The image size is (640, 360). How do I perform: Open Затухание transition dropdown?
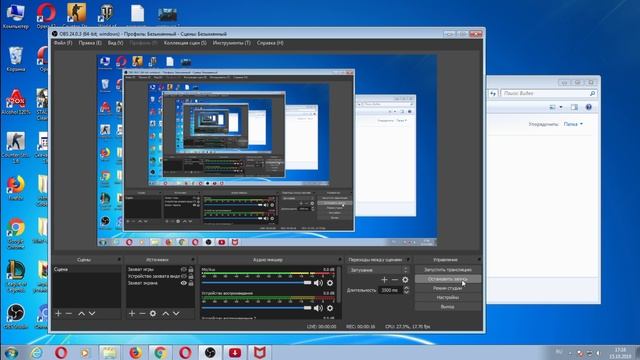coord(378,270)
